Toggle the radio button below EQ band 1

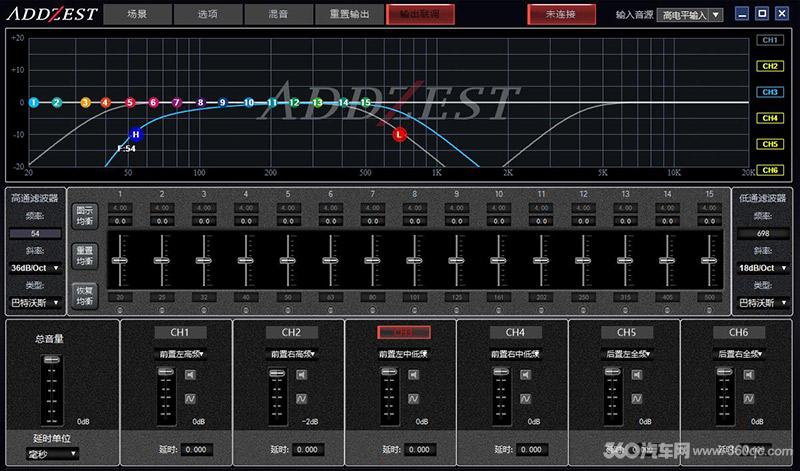(120, 310)
